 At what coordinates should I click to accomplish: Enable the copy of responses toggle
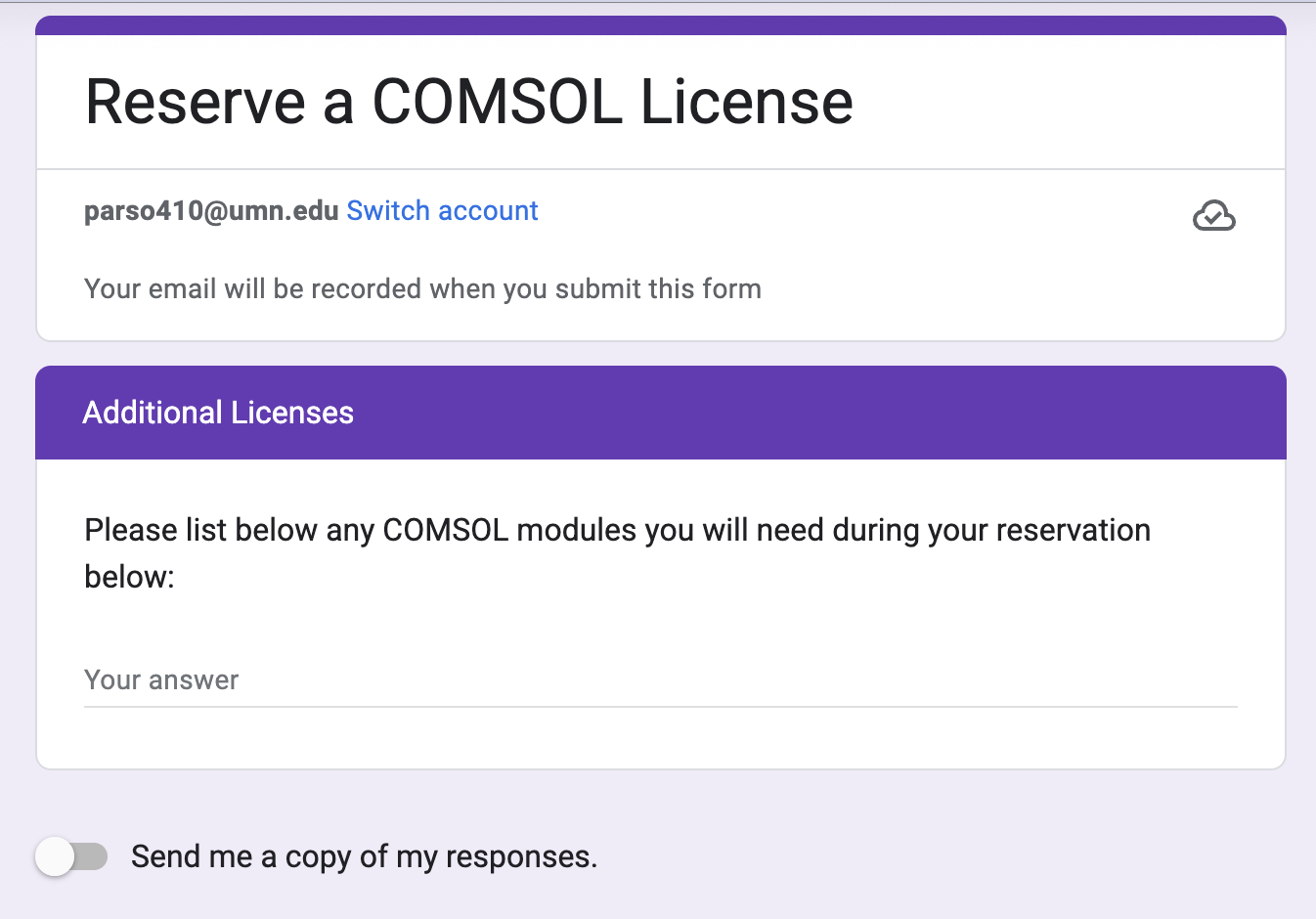pyautogui.click(x=71, y=857)
